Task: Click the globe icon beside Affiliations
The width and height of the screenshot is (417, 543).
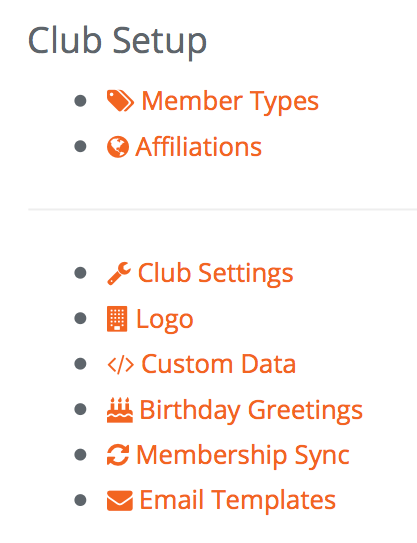Action: pos(118,147)
